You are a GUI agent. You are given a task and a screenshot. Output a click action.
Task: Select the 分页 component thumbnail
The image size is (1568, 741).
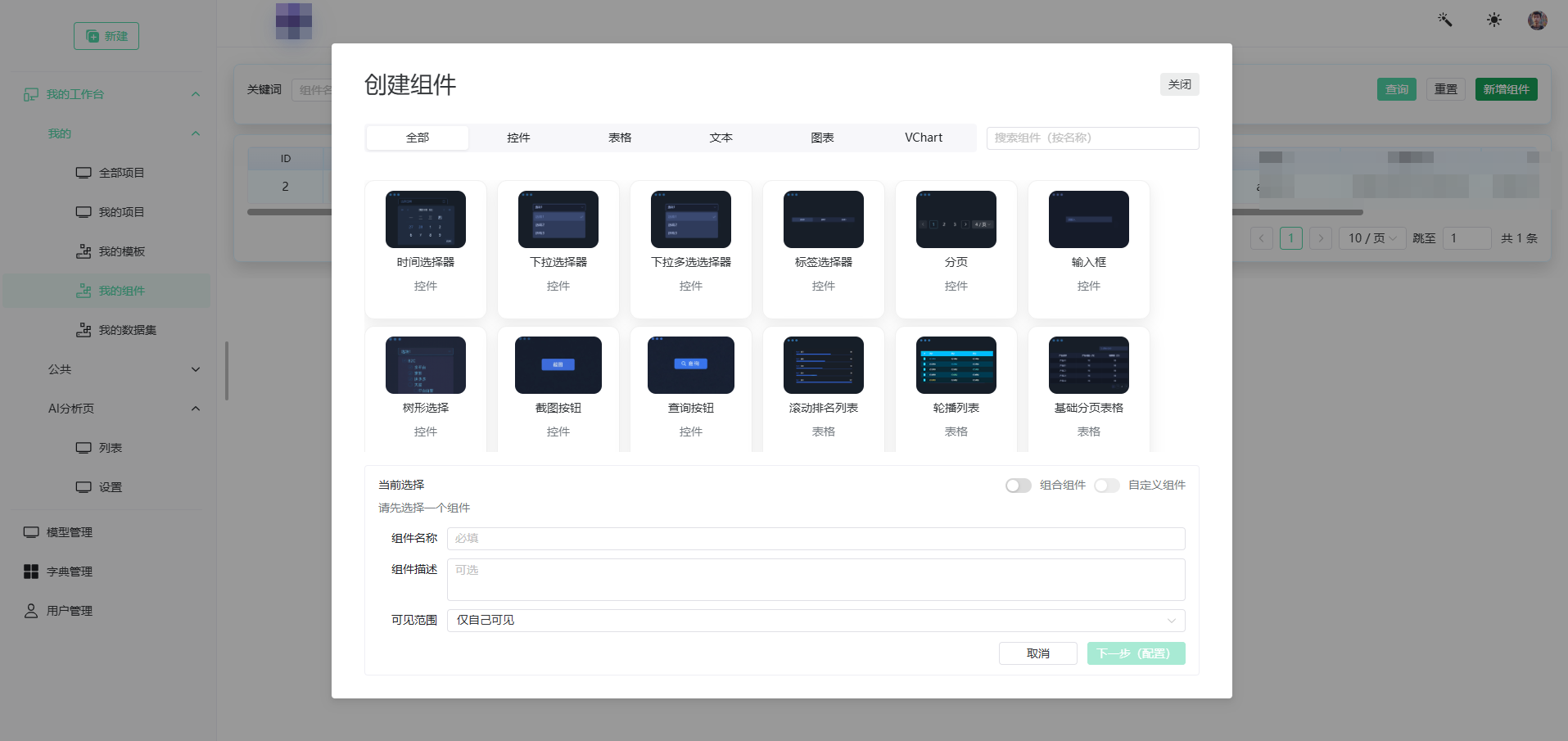point(956,219)
